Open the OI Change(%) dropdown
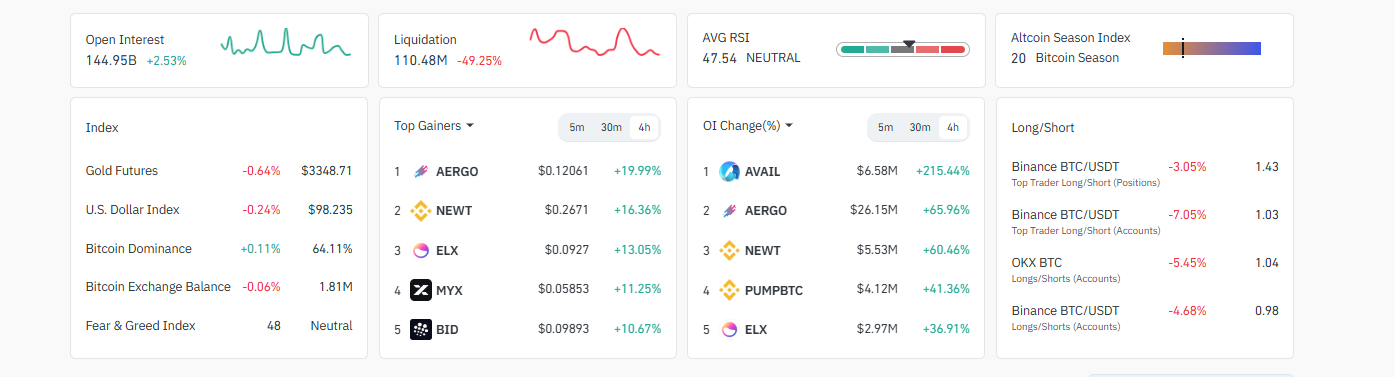1395x377 pixels. pyautogui.click(x=748, y=126)
